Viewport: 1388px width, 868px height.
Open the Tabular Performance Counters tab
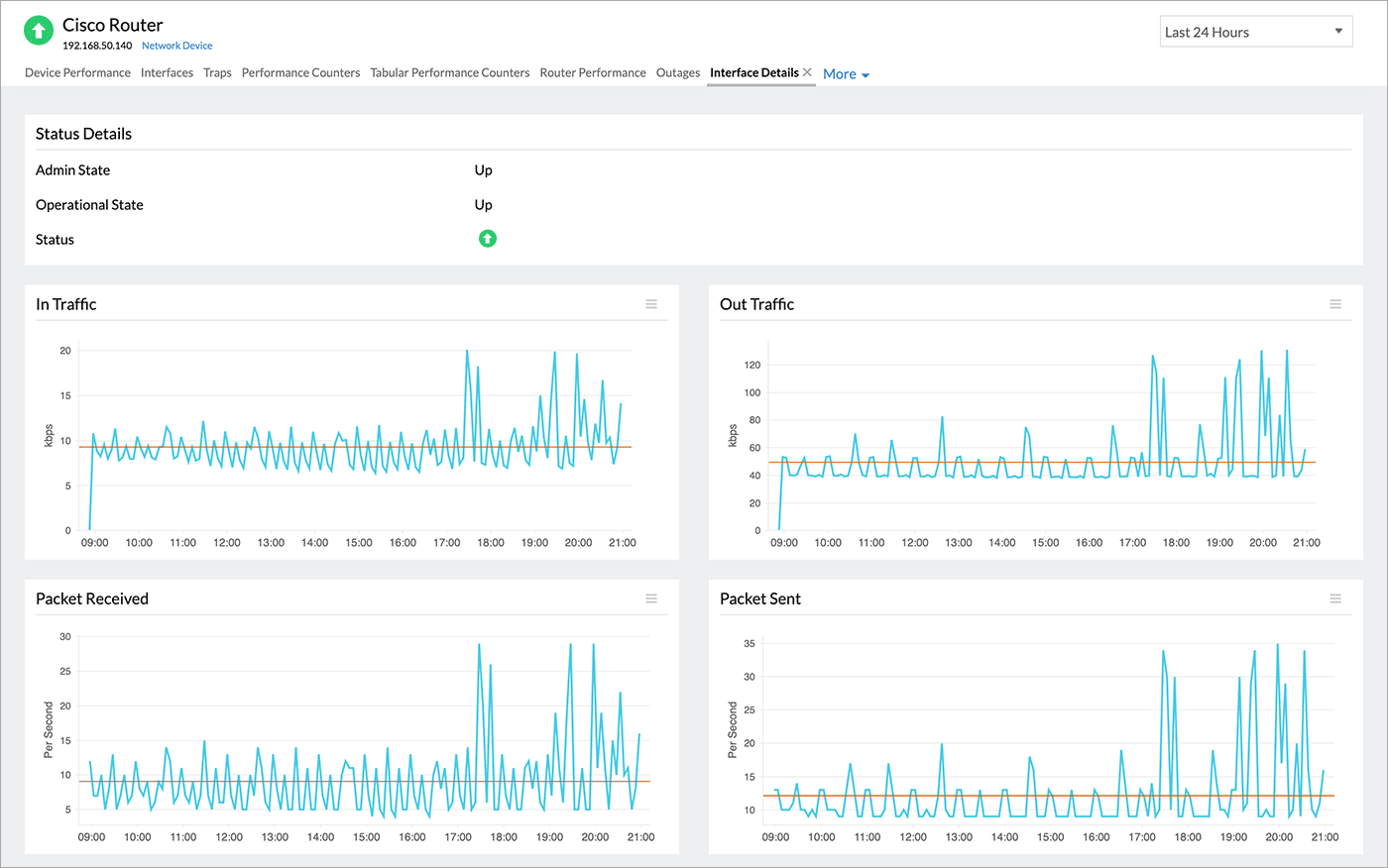click(x=450, y=72)
